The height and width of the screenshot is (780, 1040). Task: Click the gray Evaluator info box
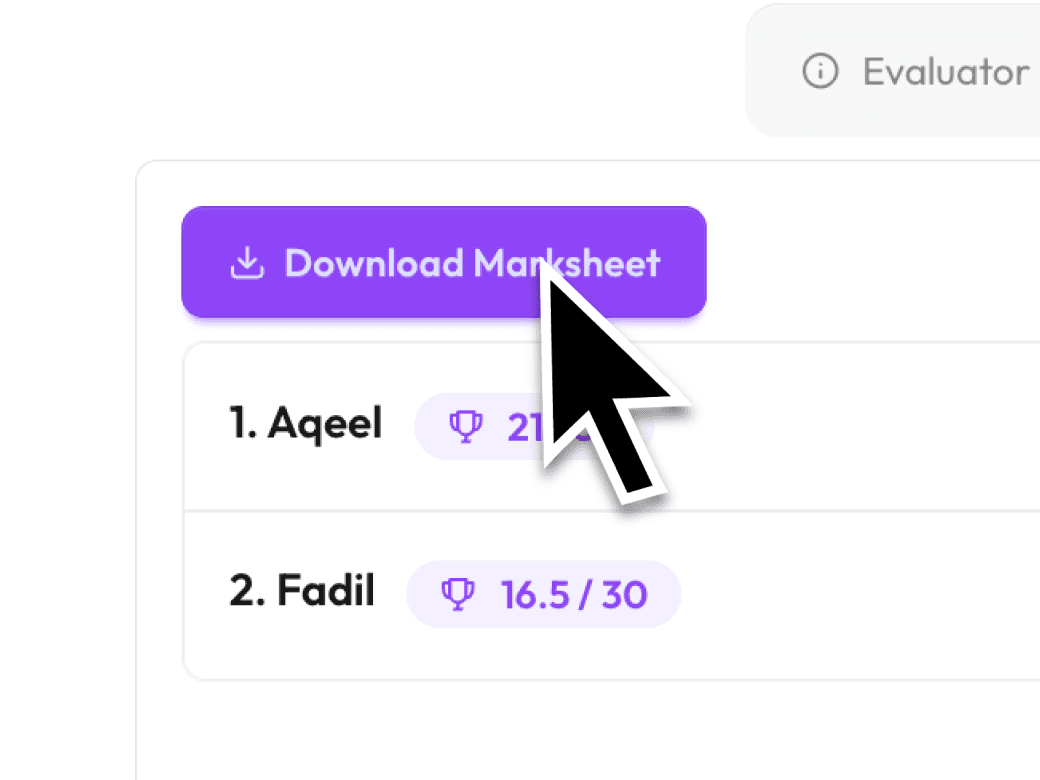[x=893, y=70]
